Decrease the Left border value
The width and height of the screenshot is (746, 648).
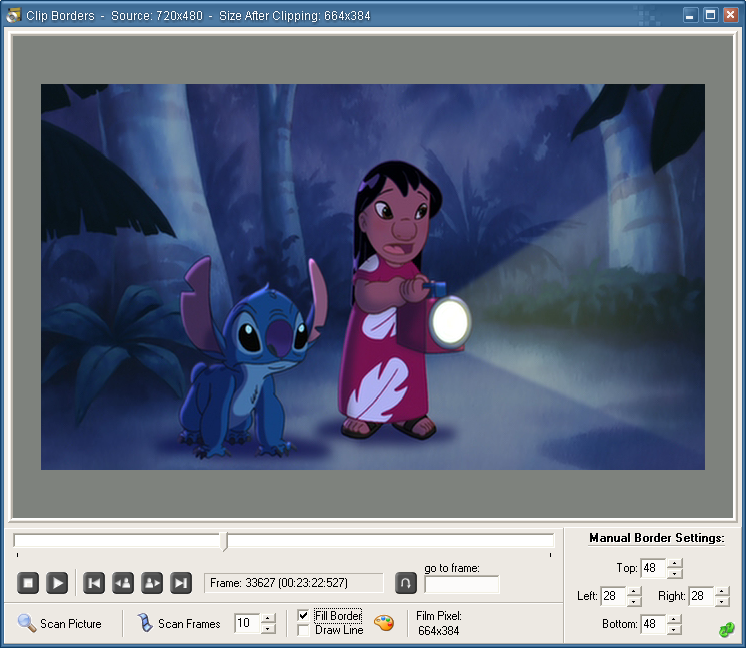tap(634, 601)
